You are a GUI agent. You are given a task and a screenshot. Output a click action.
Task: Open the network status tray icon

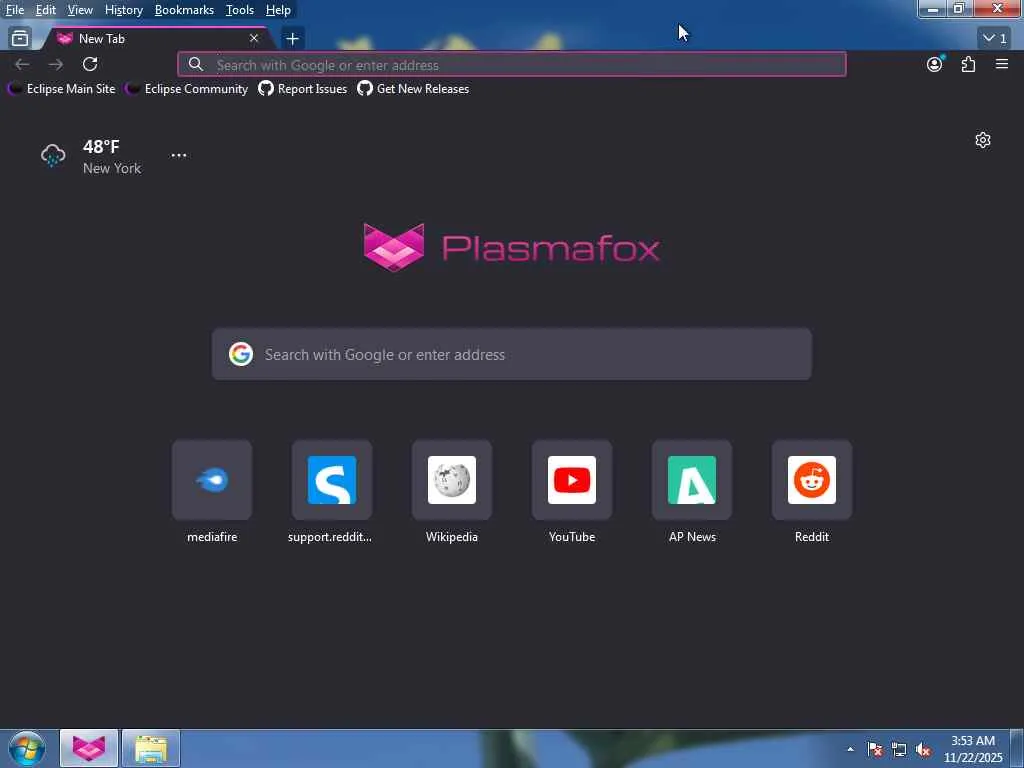click(x=899, y=750)
